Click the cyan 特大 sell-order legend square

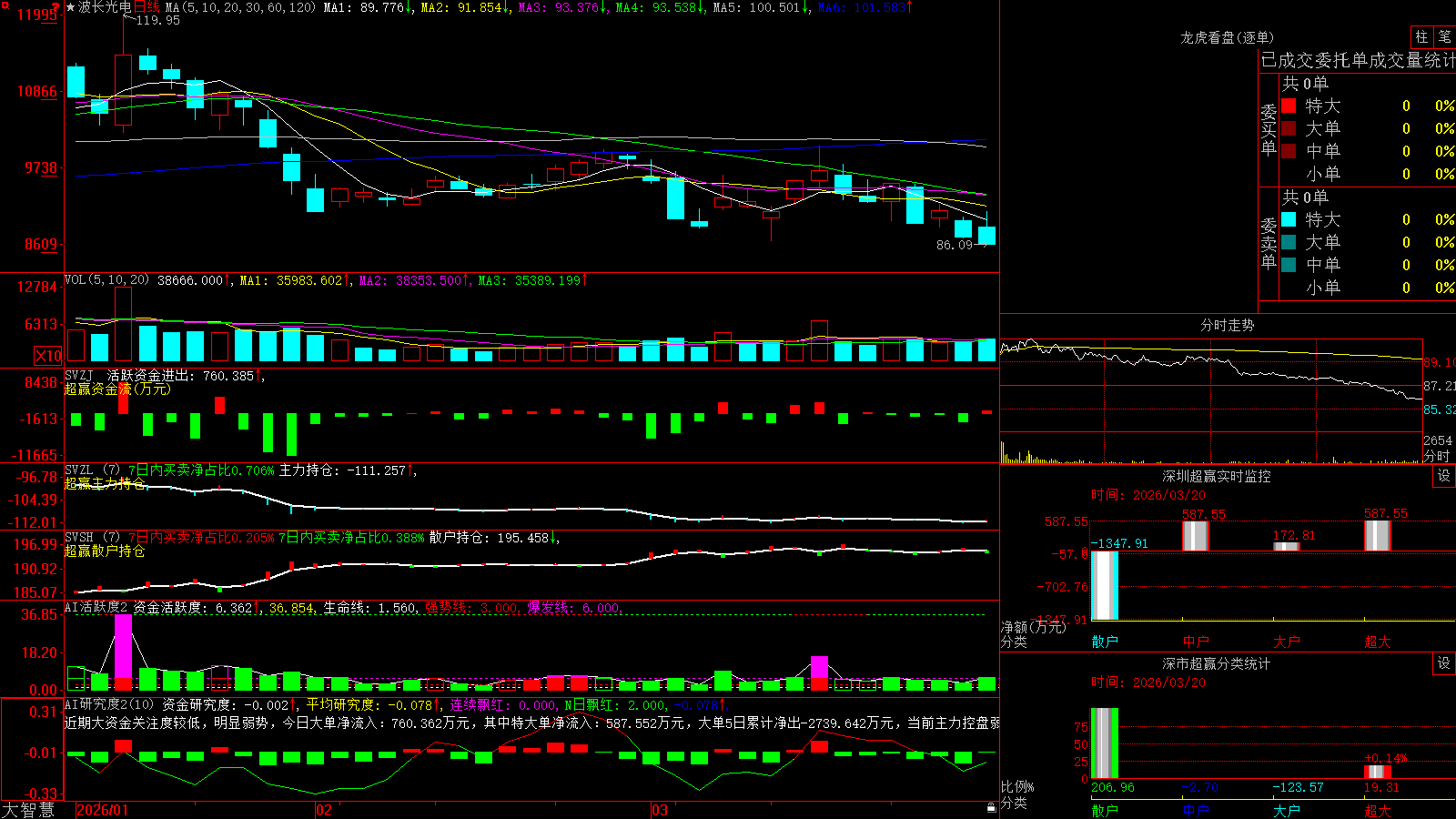tap(1289, 219)
